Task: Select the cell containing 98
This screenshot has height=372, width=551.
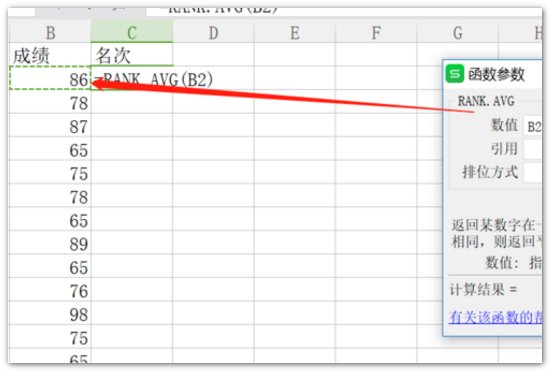Action: pos(50,313)
